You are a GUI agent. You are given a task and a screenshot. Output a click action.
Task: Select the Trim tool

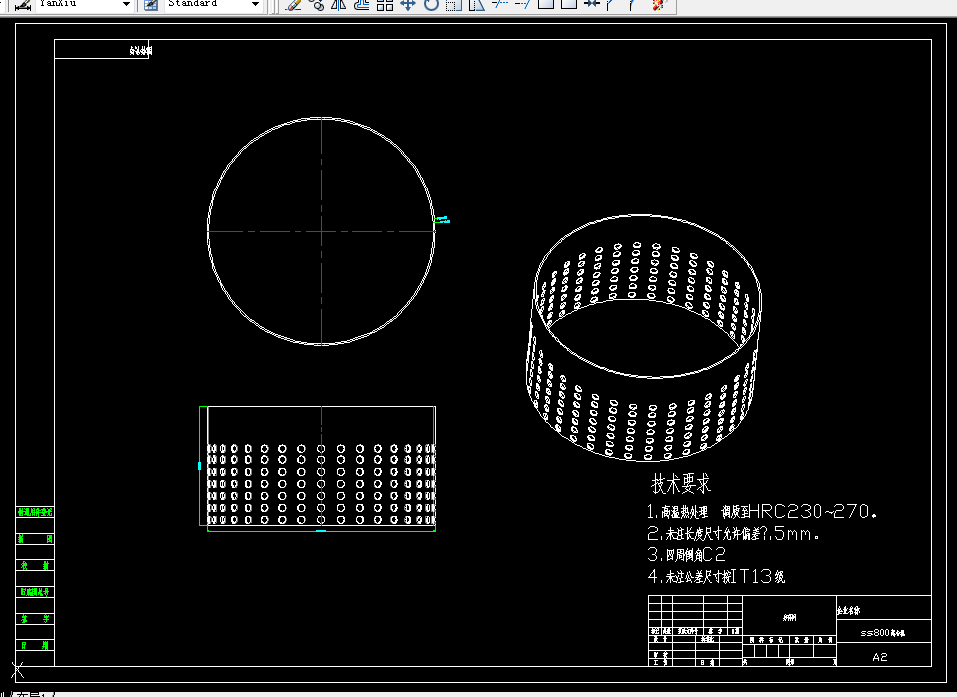(500, 4)
